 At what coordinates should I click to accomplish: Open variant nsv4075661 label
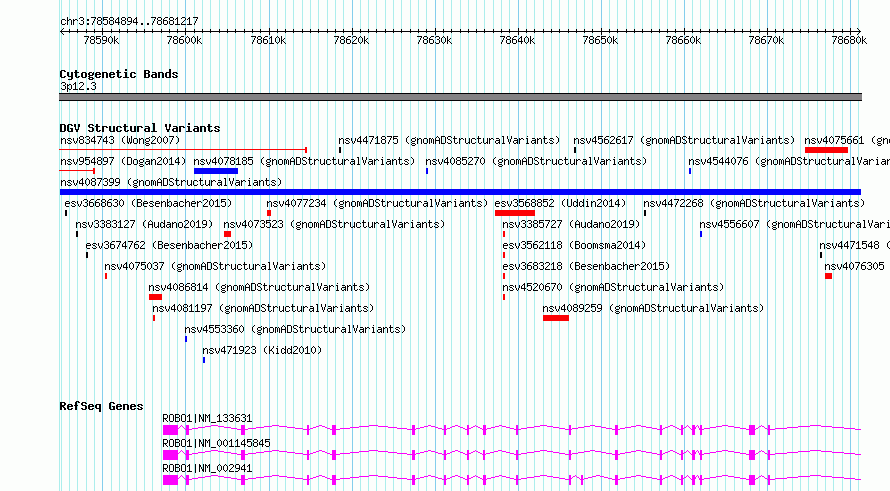(x=847, y=140)
